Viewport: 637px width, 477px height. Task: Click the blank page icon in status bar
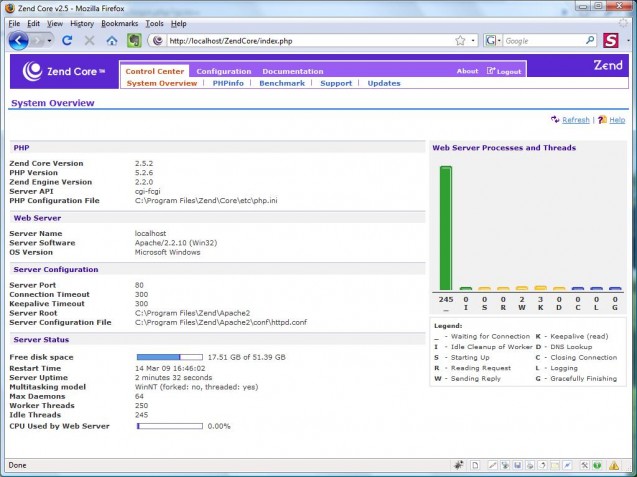coord(475,465)
